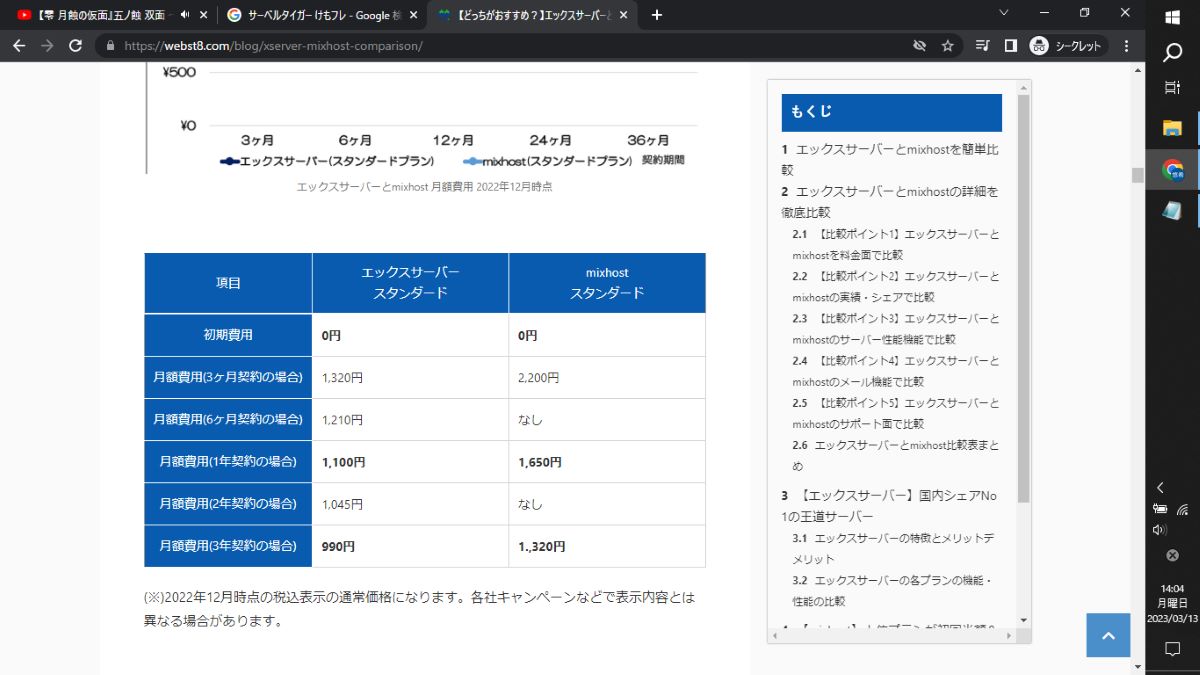
Task: Click the third-party cookie blocked eye icon
Action: tap(919, 46)
